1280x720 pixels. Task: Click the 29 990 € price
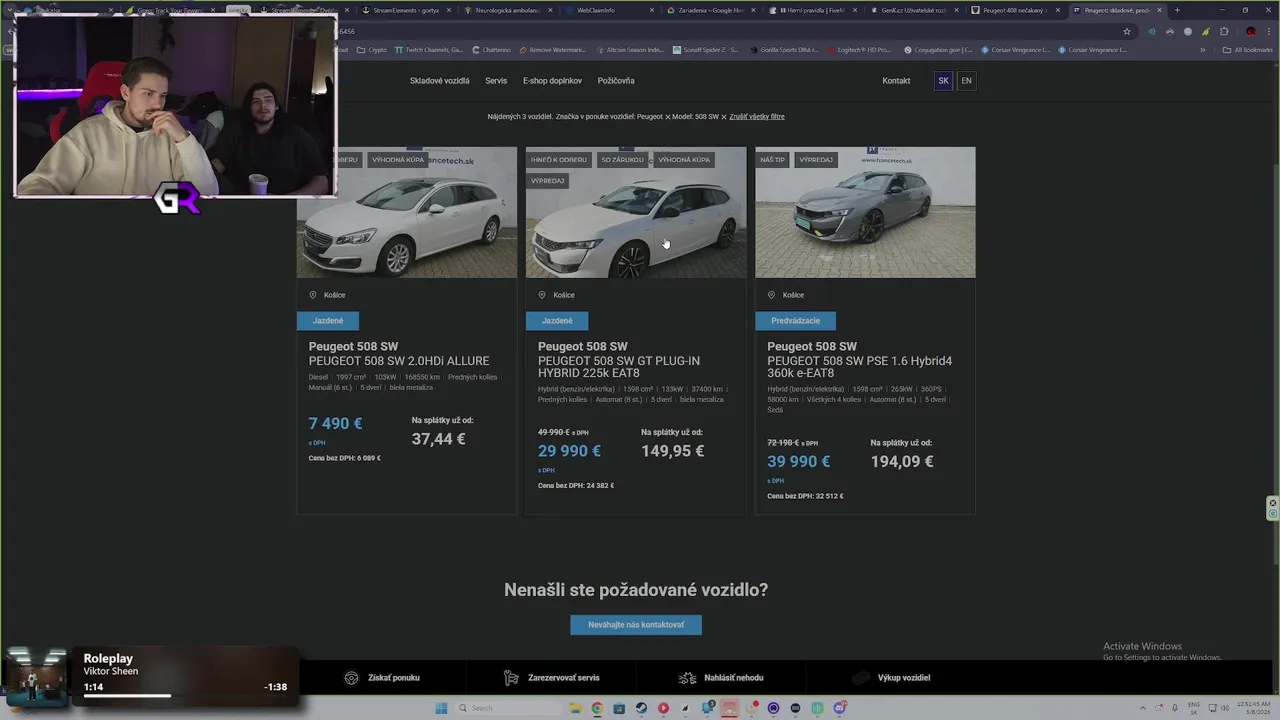point(569,451)
